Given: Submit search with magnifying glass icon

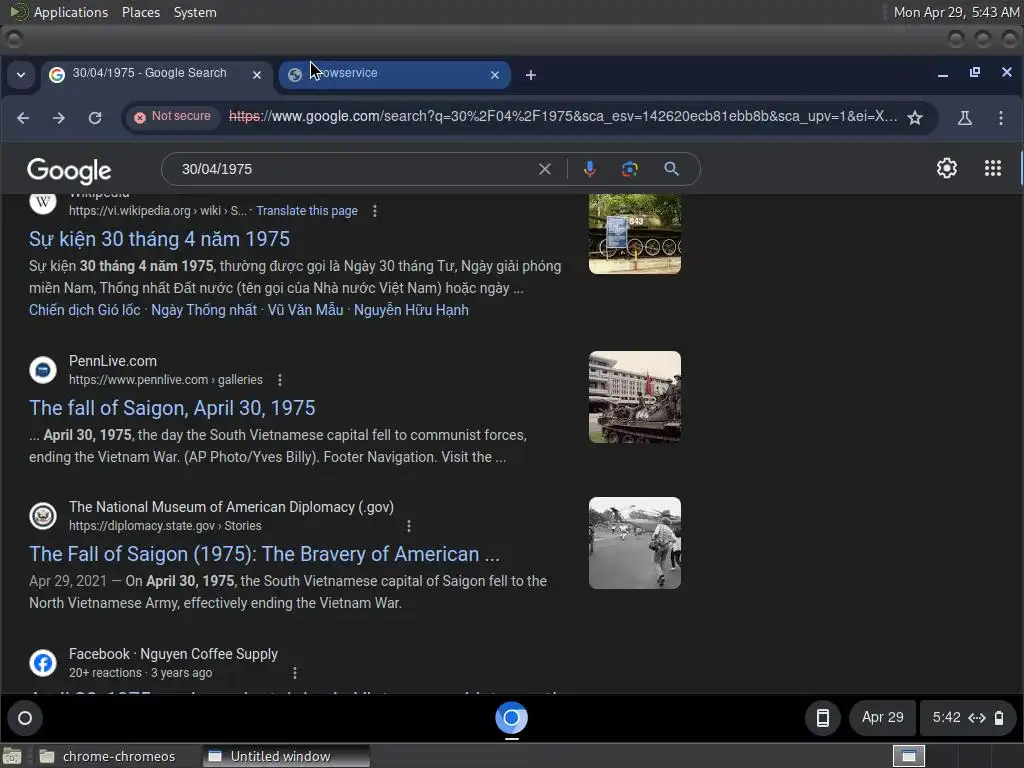Looking at the screenshot, I should [x=671, y=169].
